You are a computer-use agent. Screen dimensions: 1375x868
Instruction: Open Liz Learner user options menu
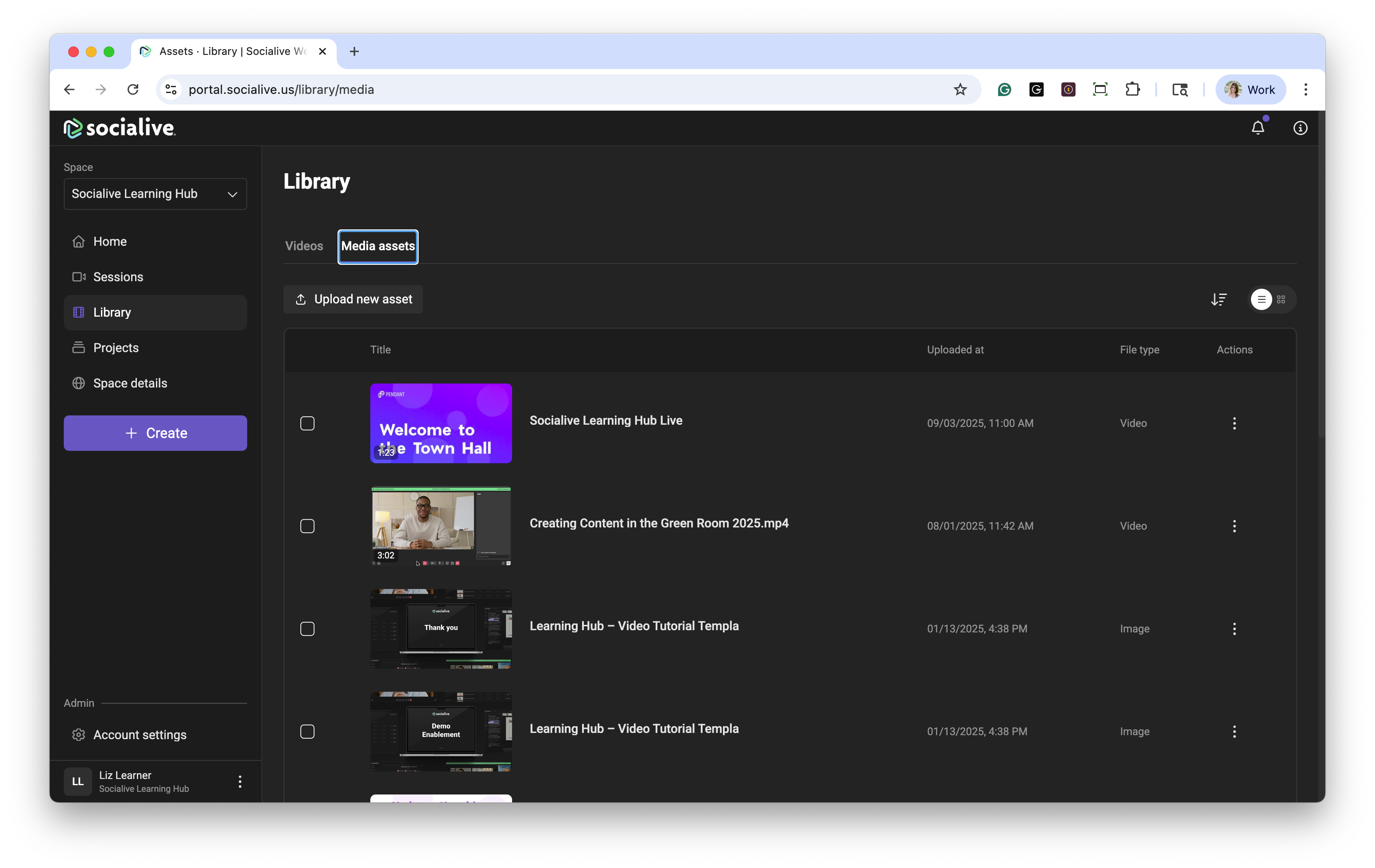pyautogui.click(x=240, y=781)
